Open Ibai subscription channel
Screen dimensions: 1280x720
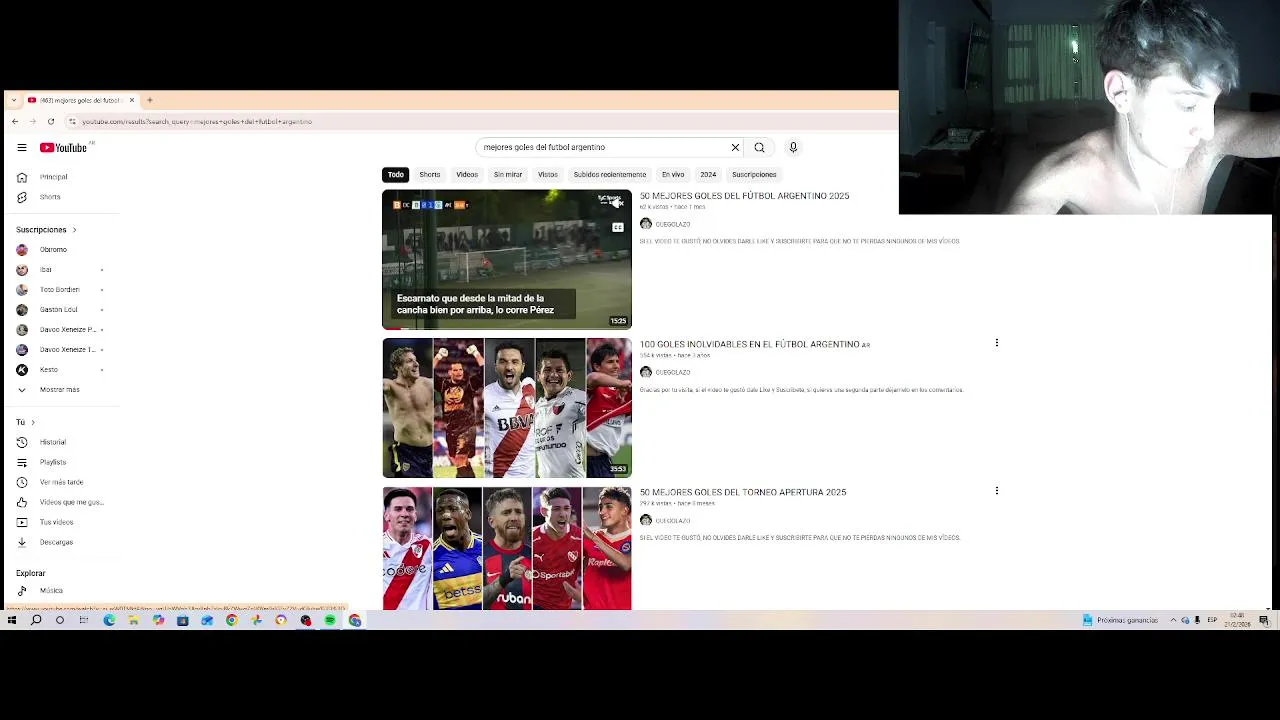(x=45, y=270)
